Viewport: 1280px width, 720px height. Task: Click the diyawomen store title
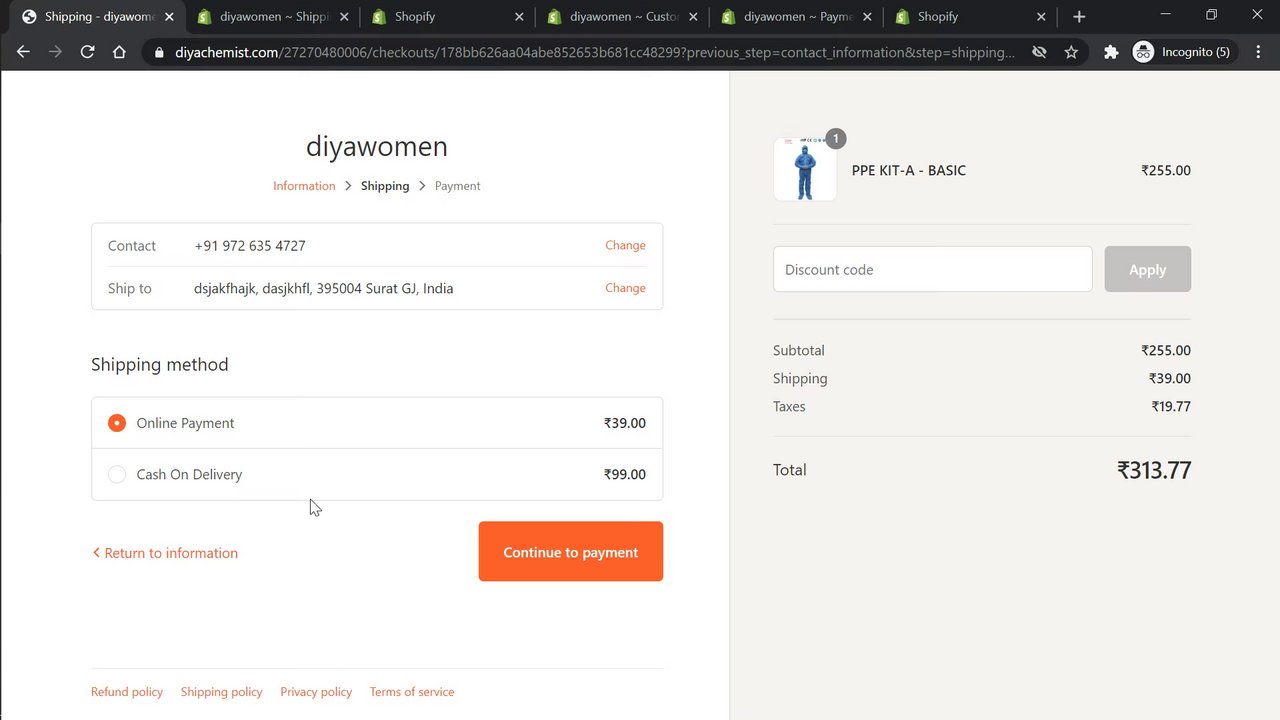(377, 146)
